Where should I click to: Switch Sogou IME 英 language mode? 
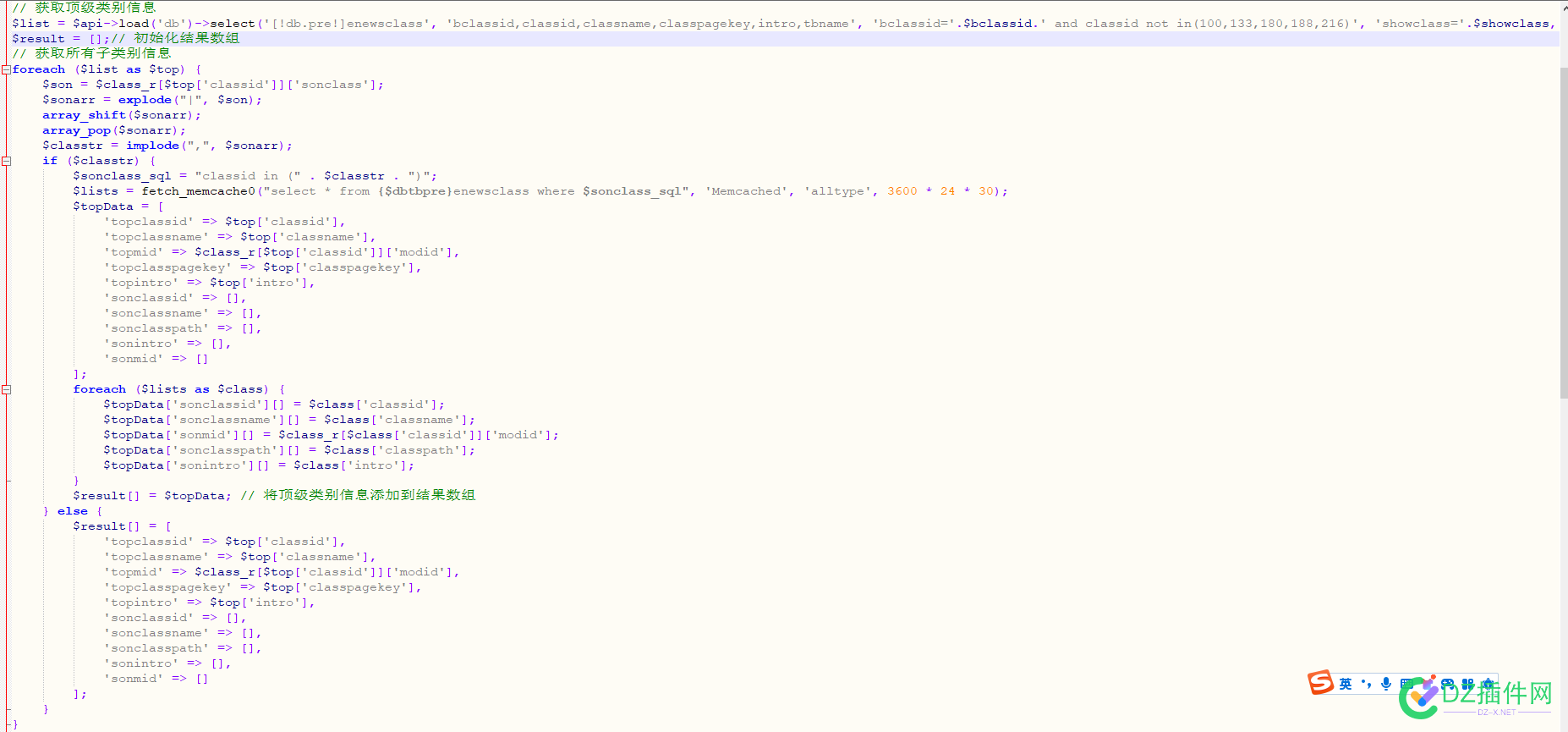[x=1346, y=684]
